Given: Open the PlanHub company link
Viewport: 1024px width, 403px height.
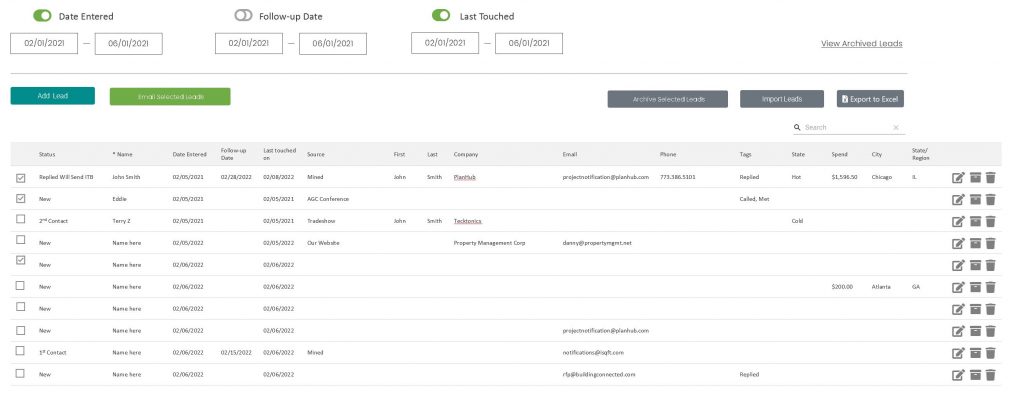Looking at the screenshot, I should pyautogui.click(x=464, y=177).
